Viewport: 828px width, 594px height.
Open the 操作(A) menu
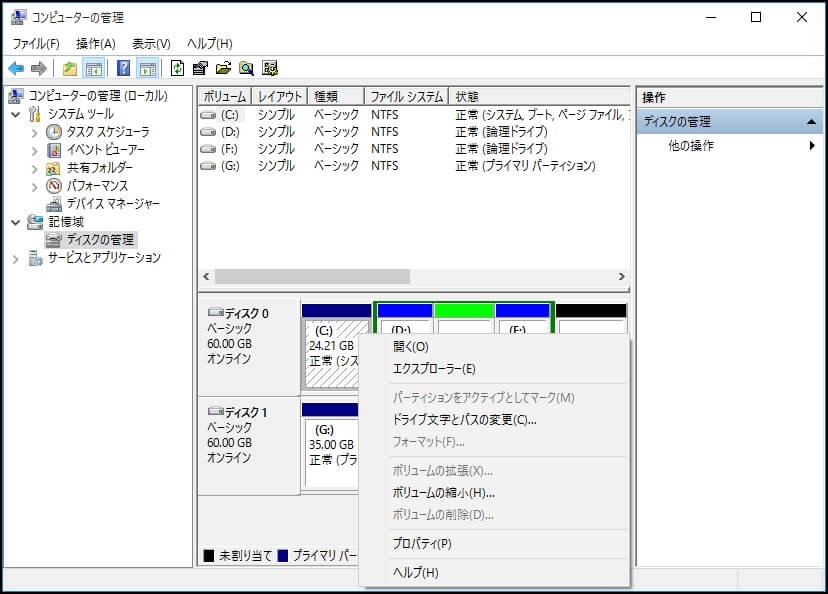tap(95, 43)
